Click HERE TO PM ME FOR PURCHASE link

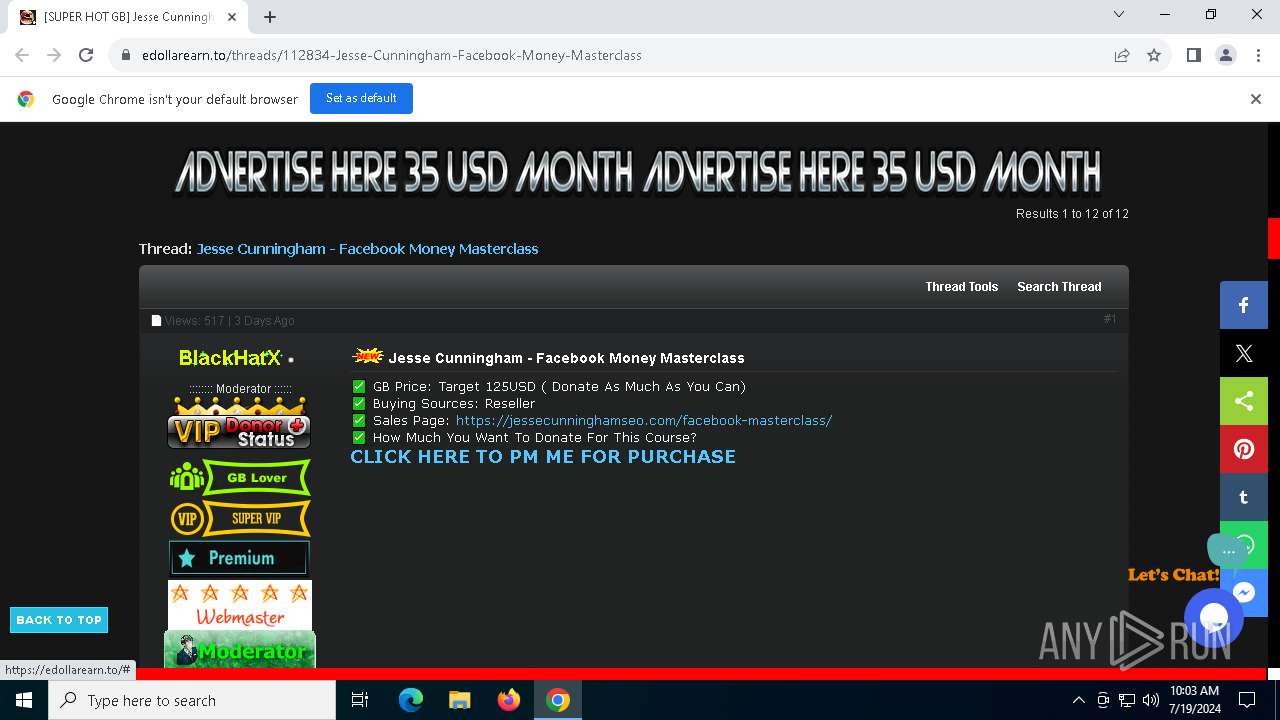[x=543, y=457]
